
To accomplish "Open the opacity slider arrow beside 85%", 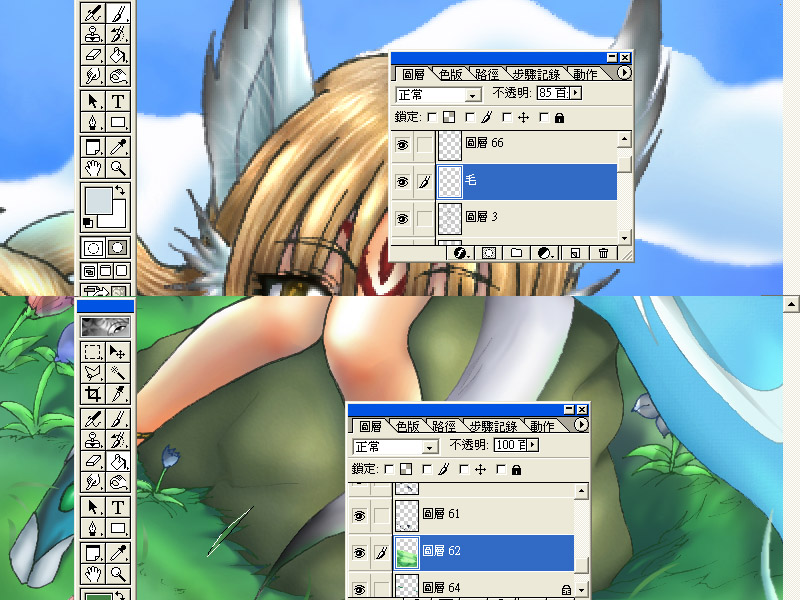I will pos(576,93).
